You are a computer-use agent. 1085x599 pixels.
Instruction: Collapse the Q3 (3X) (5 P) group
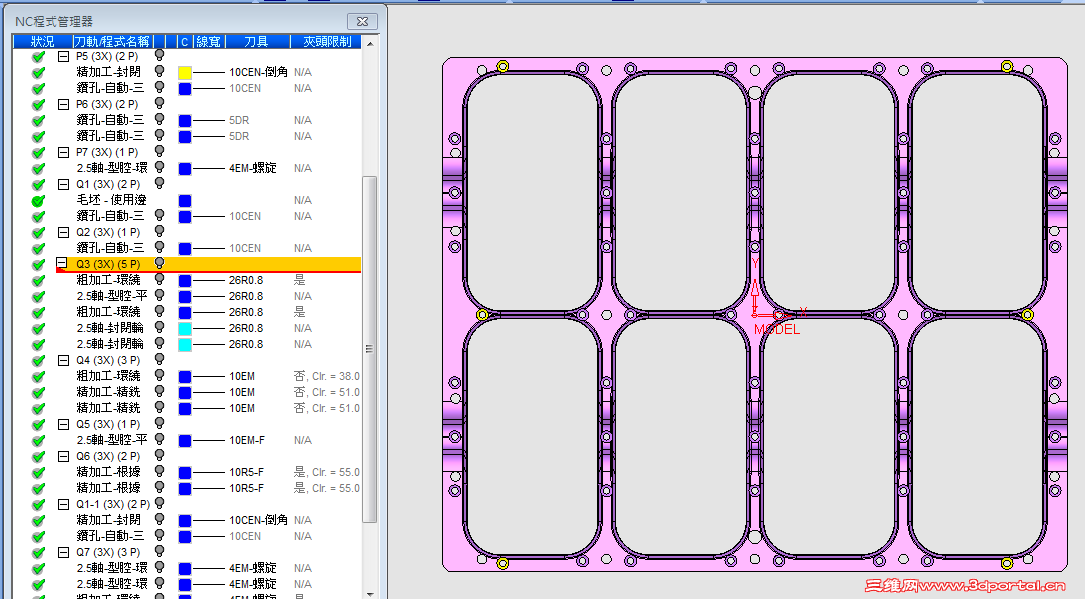pos(62,264)
